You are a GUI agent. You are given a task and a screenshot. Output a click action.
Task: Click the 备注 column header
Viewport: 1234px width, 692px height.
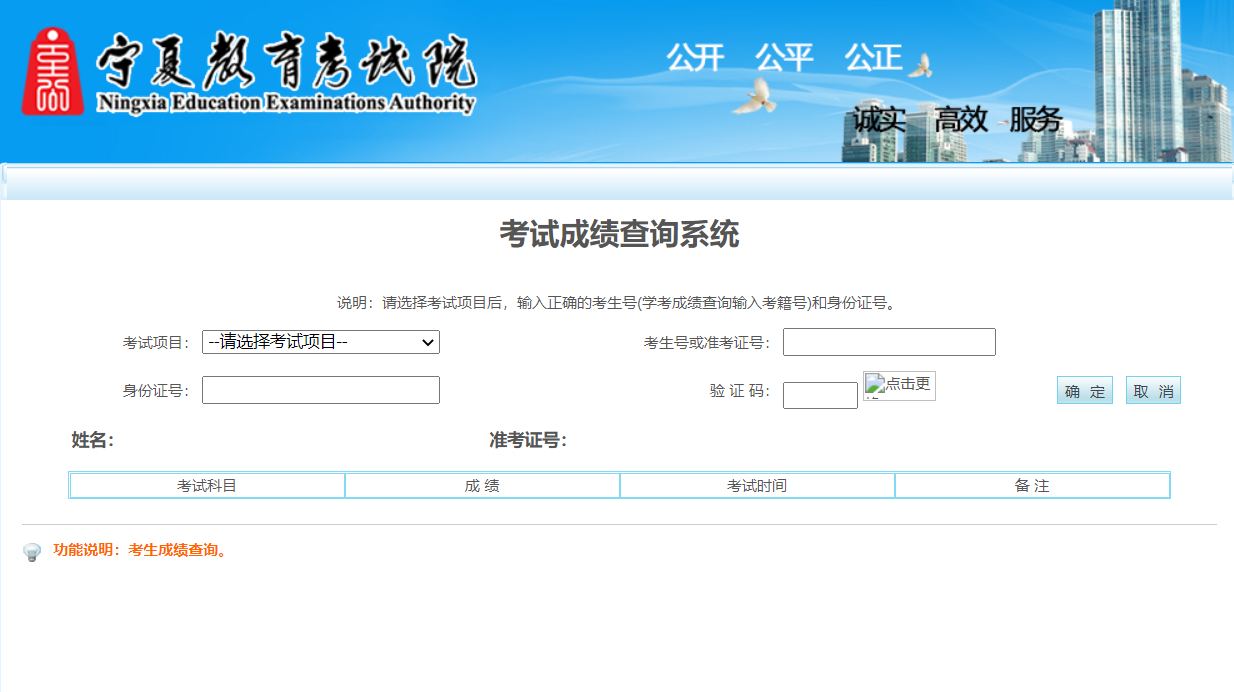click(1032, 486)
